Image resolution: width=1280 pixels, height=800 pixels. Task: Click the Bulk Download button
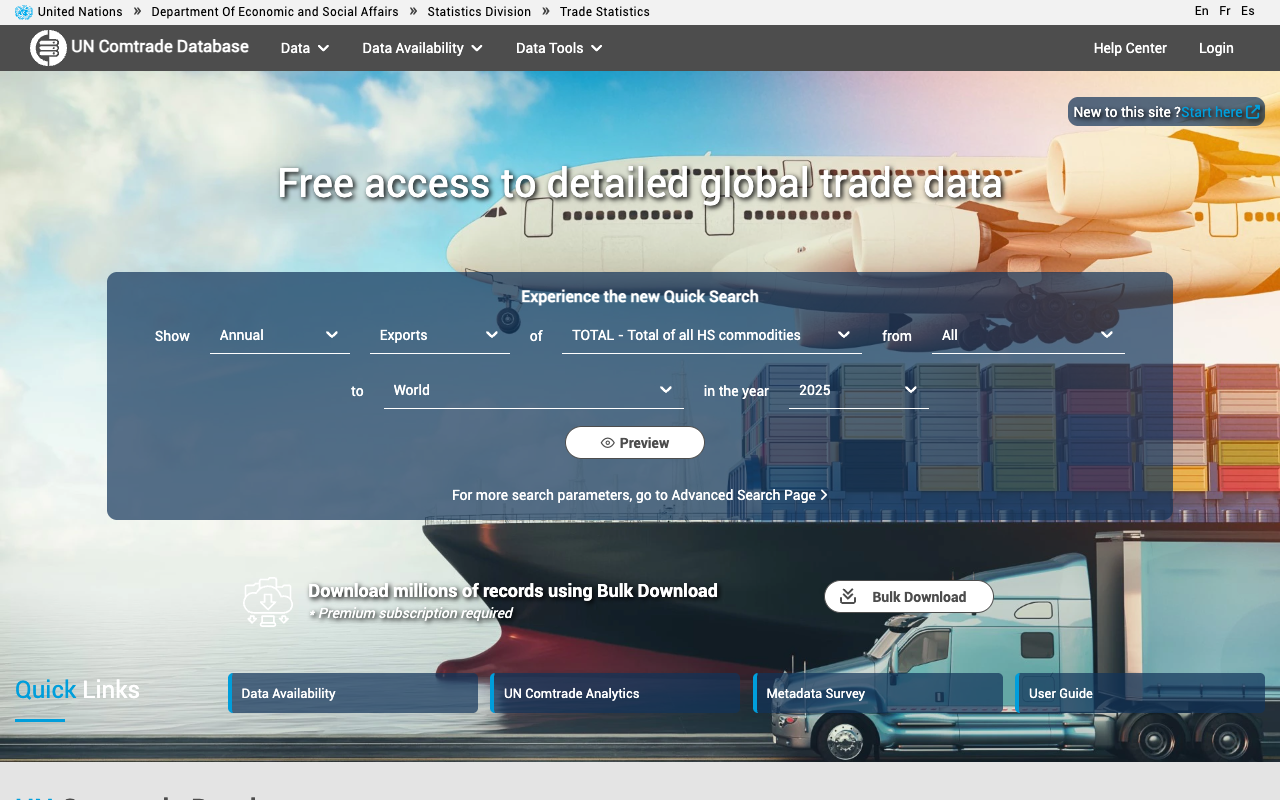coord(908,597)
